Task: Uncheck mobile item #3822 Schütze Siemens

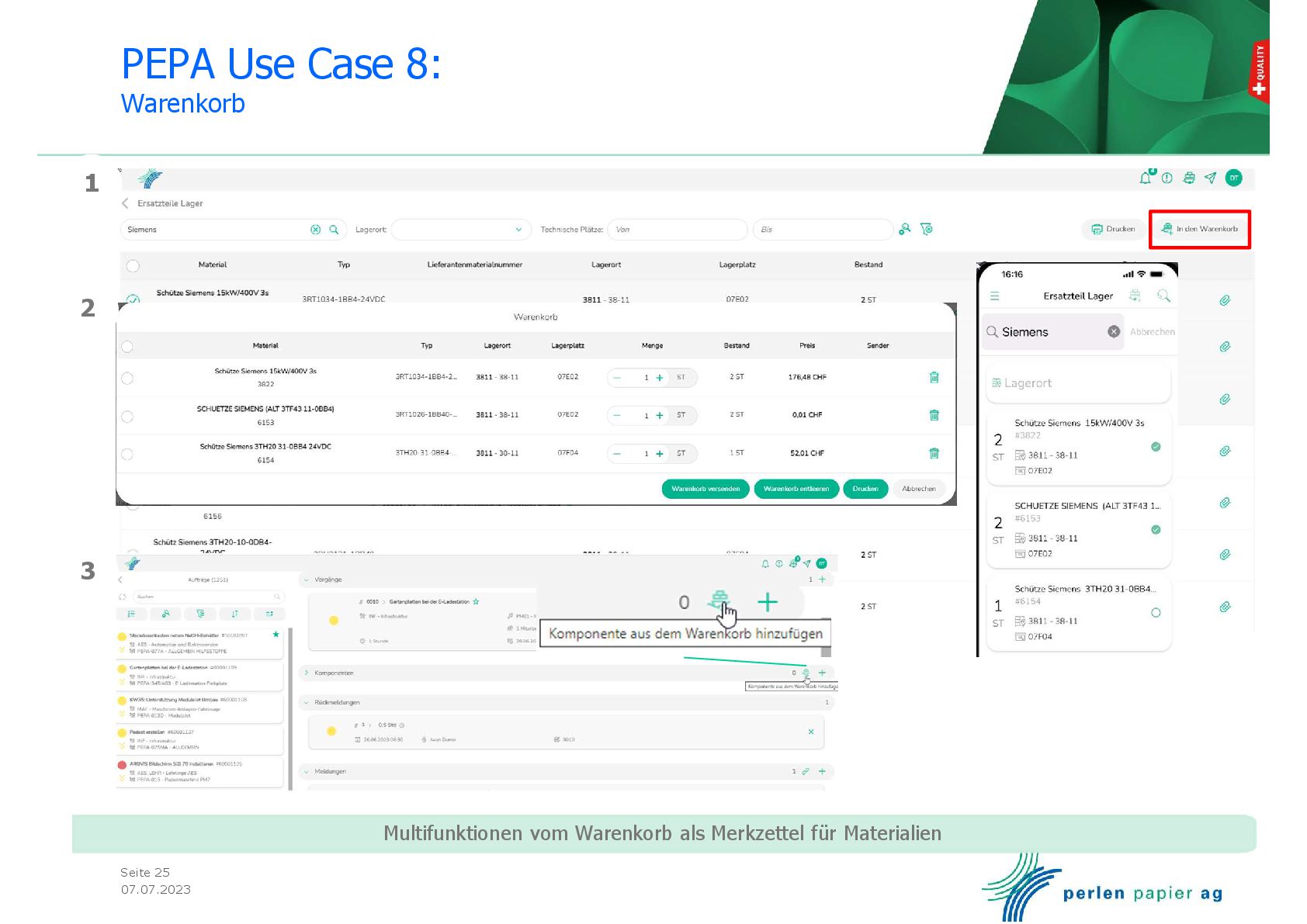Action: pos(1156,446)
